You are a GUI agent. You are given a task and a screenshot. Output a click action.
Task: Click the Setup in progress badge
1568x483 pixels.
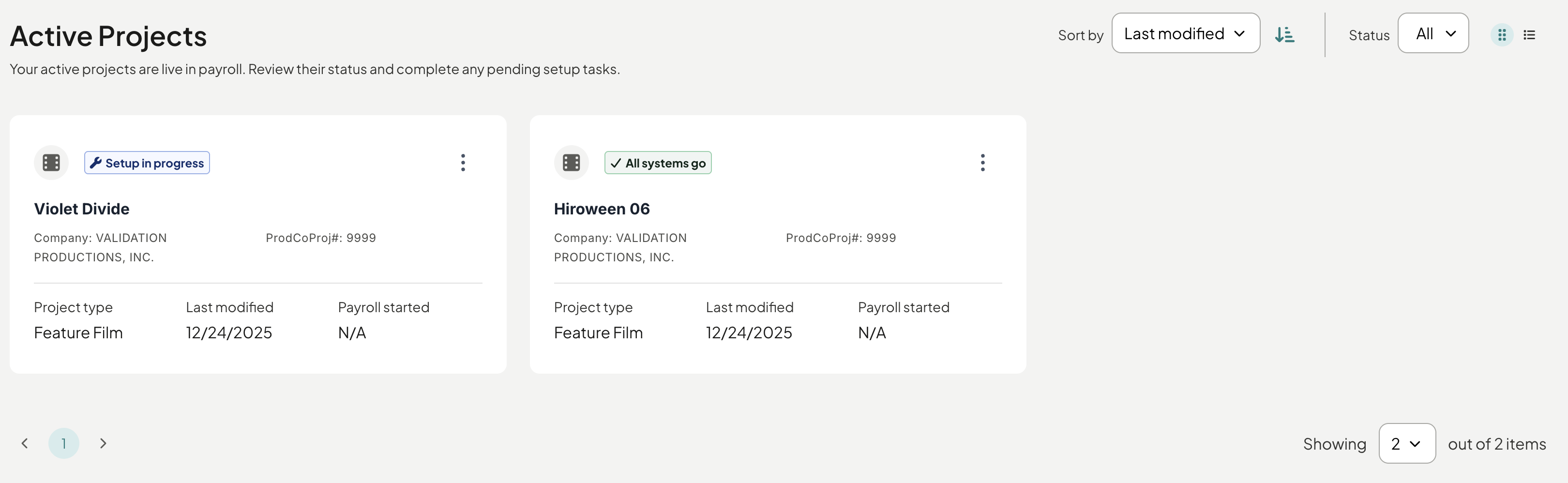tap(147, 163)
